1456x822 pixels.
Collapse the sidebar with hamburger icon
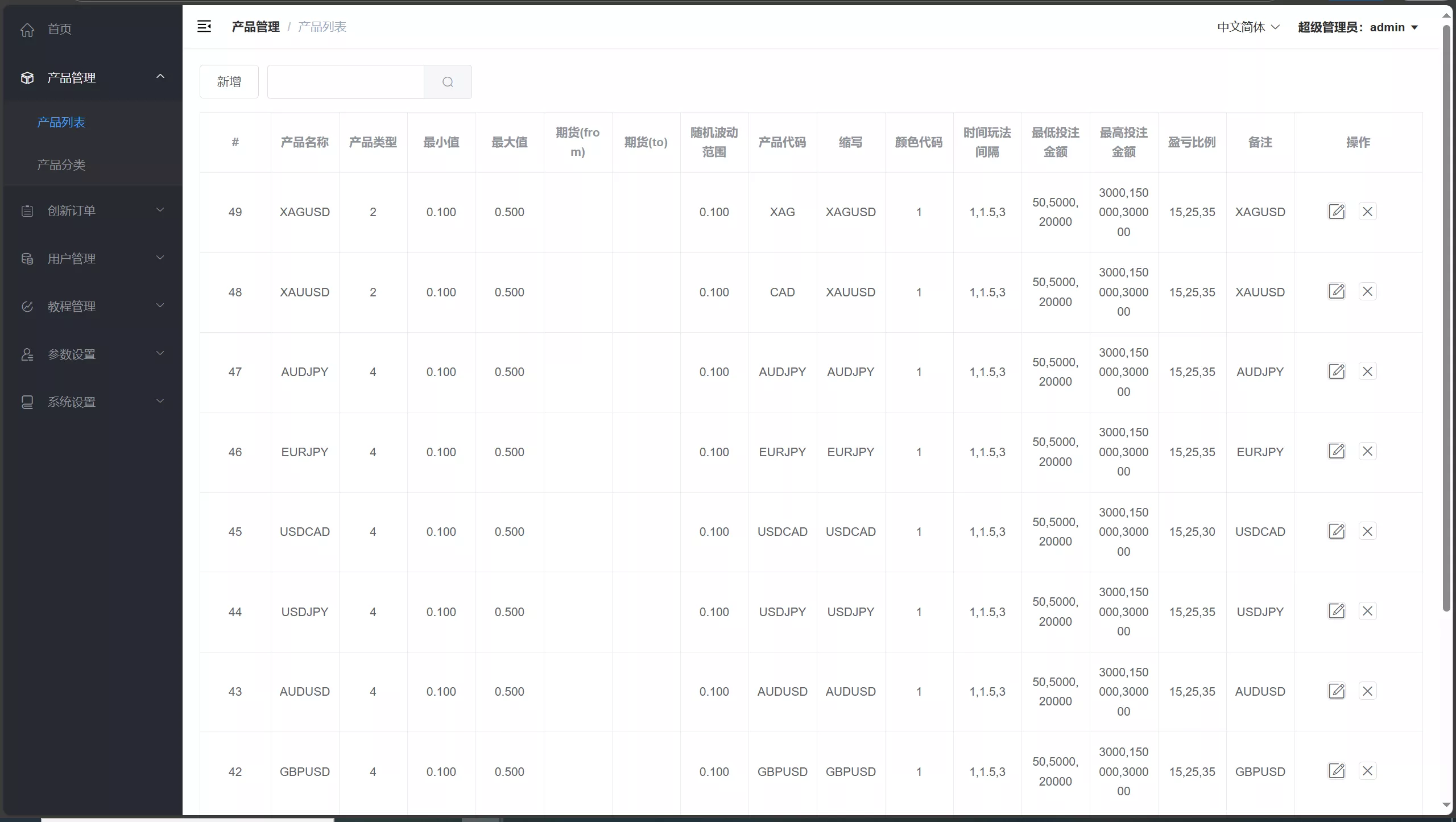tap(204, 27)
